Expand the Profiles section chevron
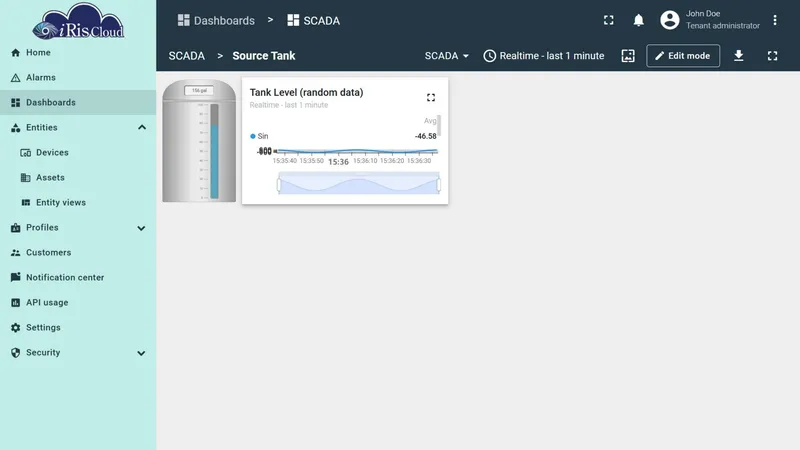 pyautogui.click(x=141, y=228)
